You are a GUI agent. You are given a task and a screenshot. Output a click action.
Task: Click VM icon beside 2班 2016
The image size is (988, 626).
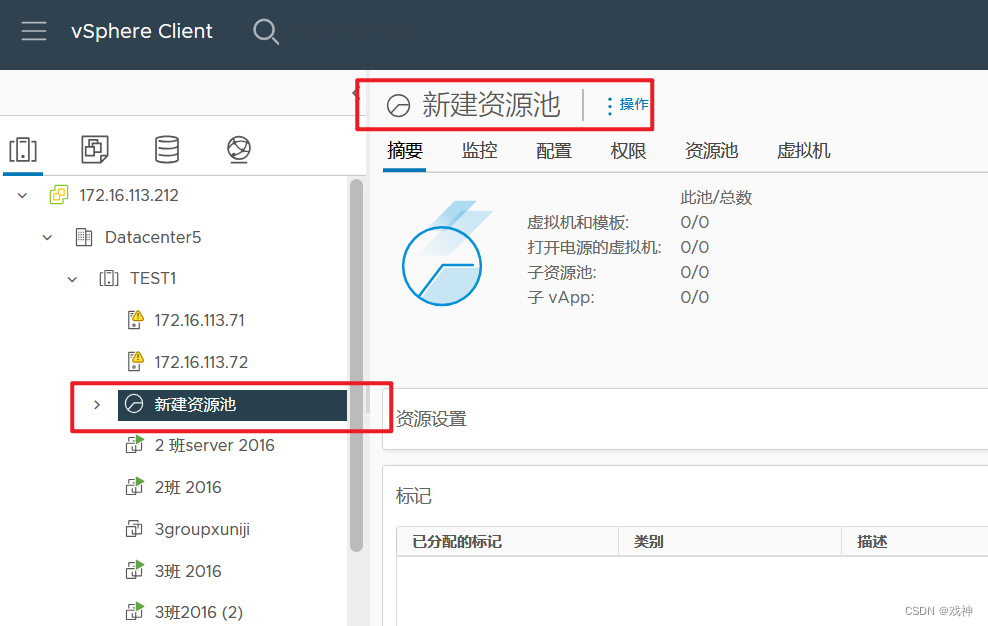[134, 487]
